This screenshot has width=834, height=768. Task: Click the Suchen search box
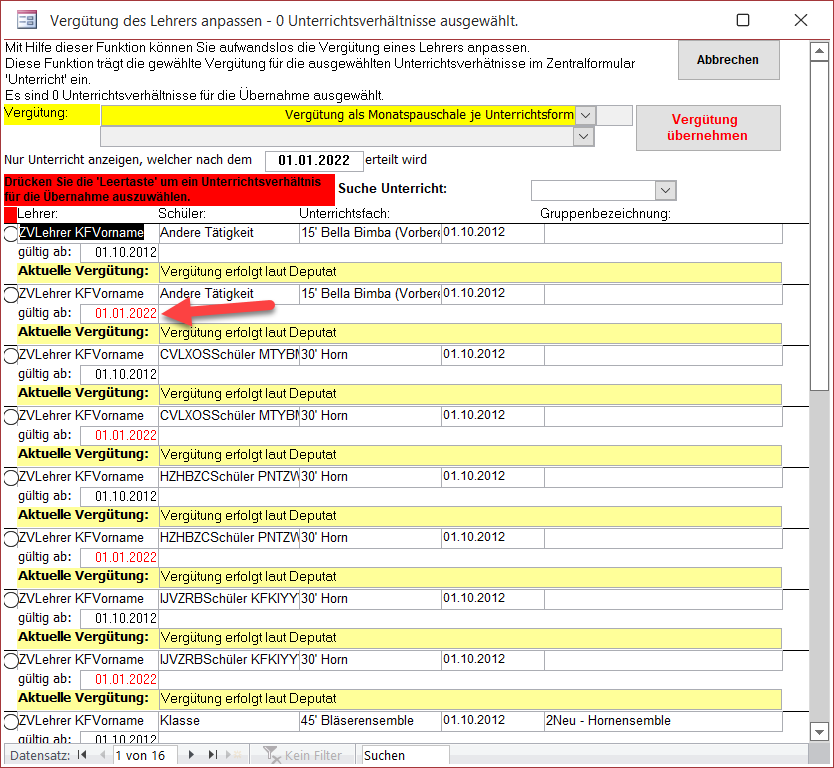pos(404,756)
